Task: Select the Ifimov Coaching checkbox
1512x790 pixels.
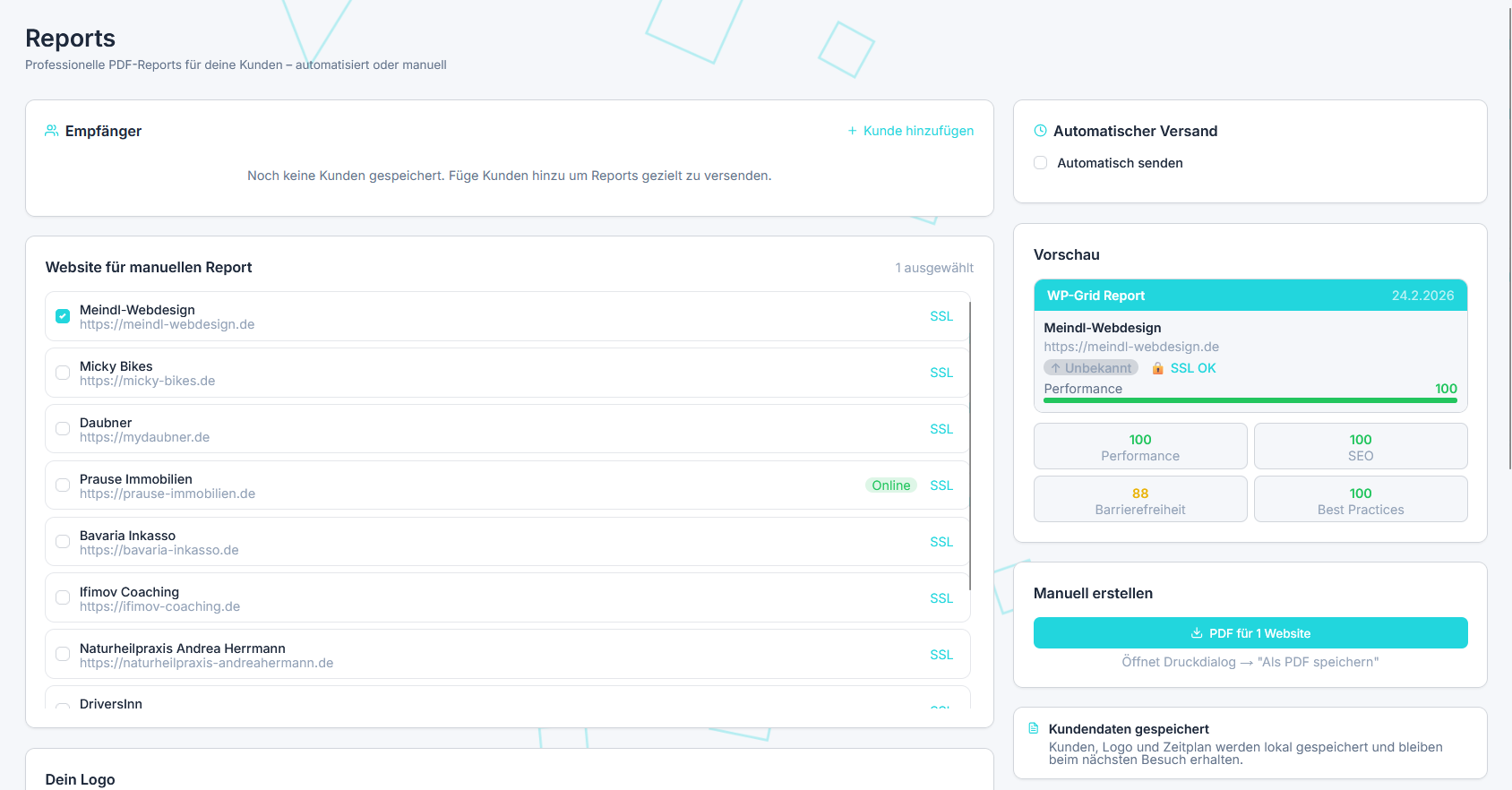Action: [x=63, y=597]
